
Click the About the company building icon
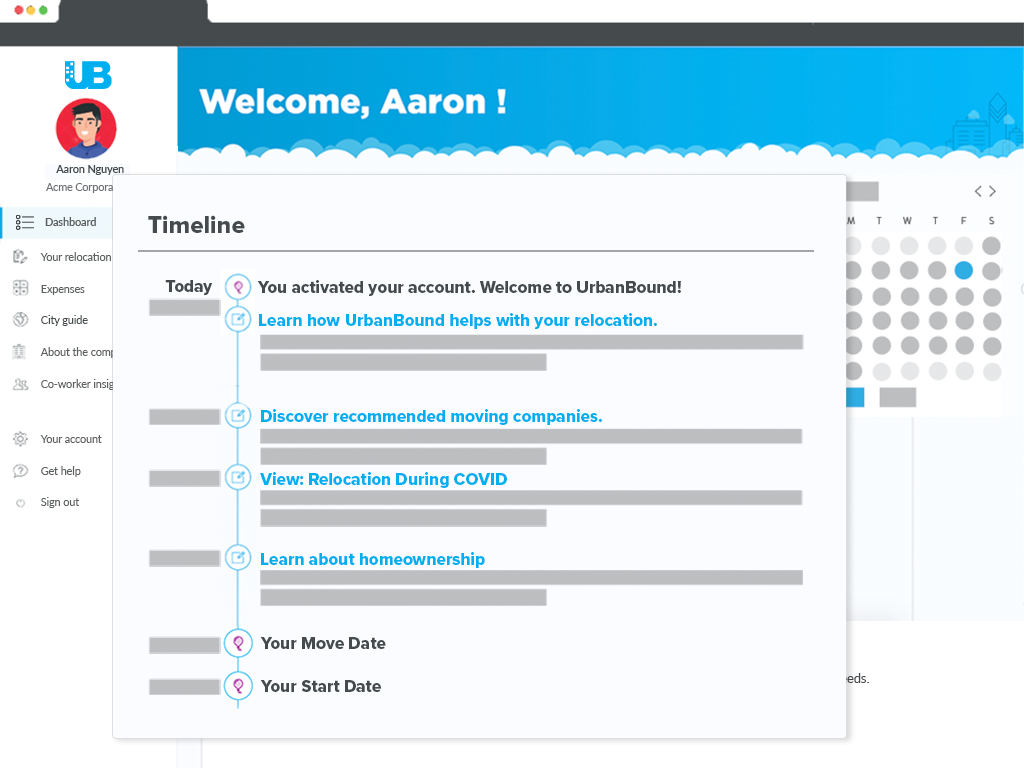coord(20,352)
